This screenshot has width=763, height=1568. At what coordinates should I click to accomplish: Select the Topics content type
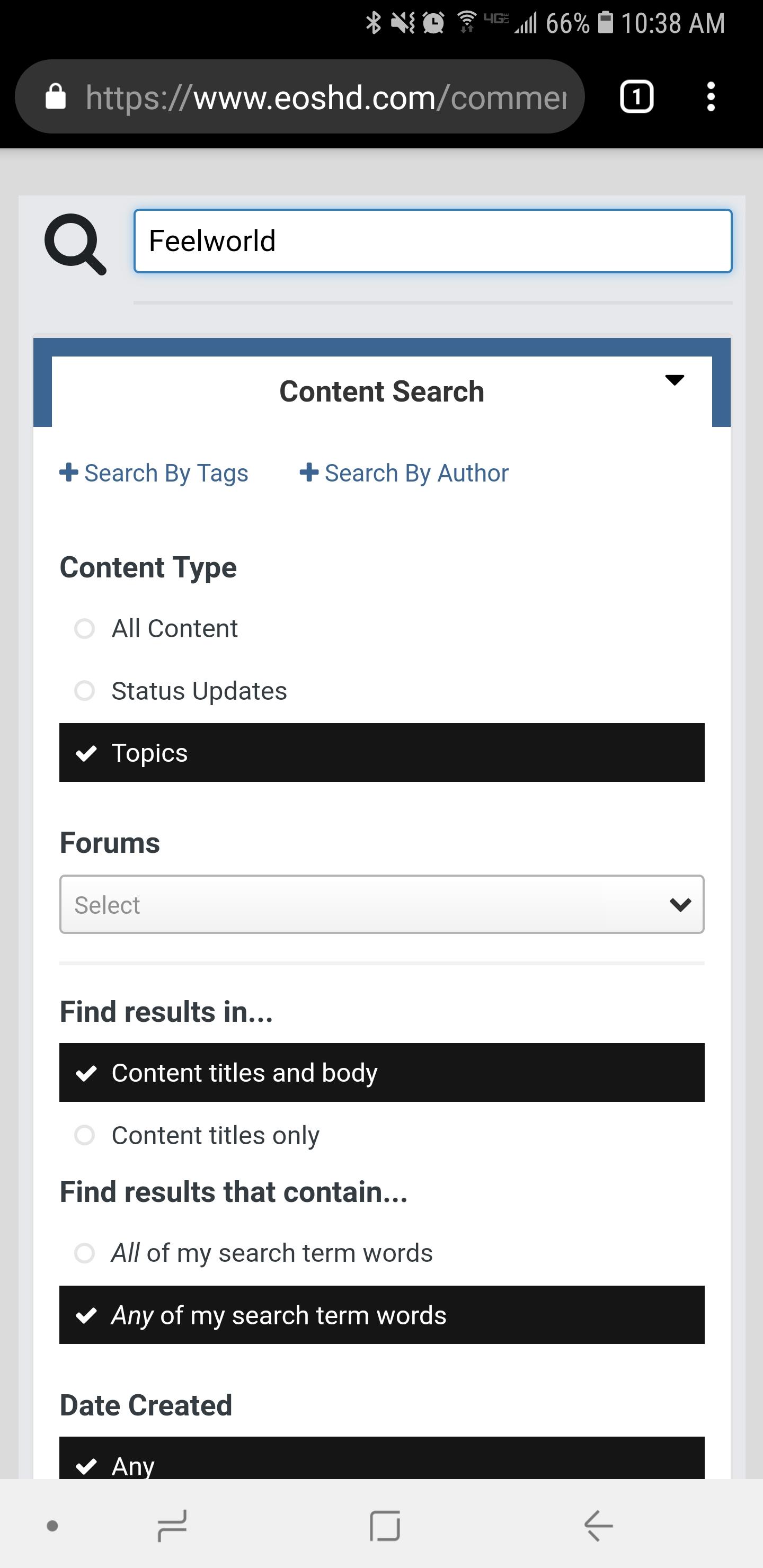382,753
